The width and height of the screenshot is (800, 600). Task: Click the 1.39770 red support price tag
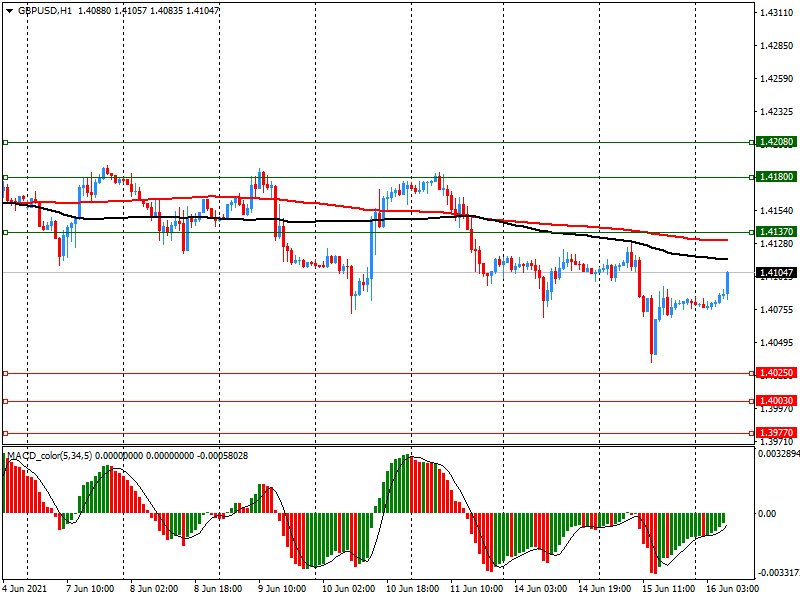pos(776,433)
